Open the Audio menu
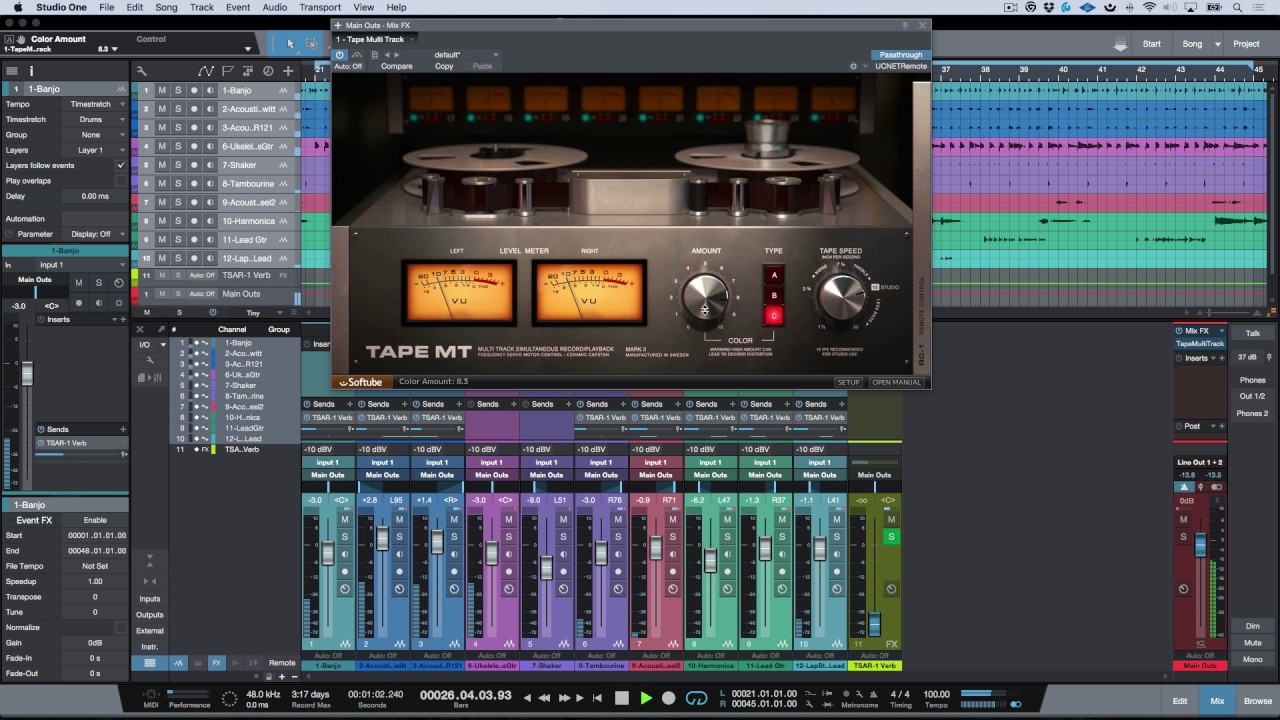The height and width of the screenshot is (720, 1280). [275, 7]
